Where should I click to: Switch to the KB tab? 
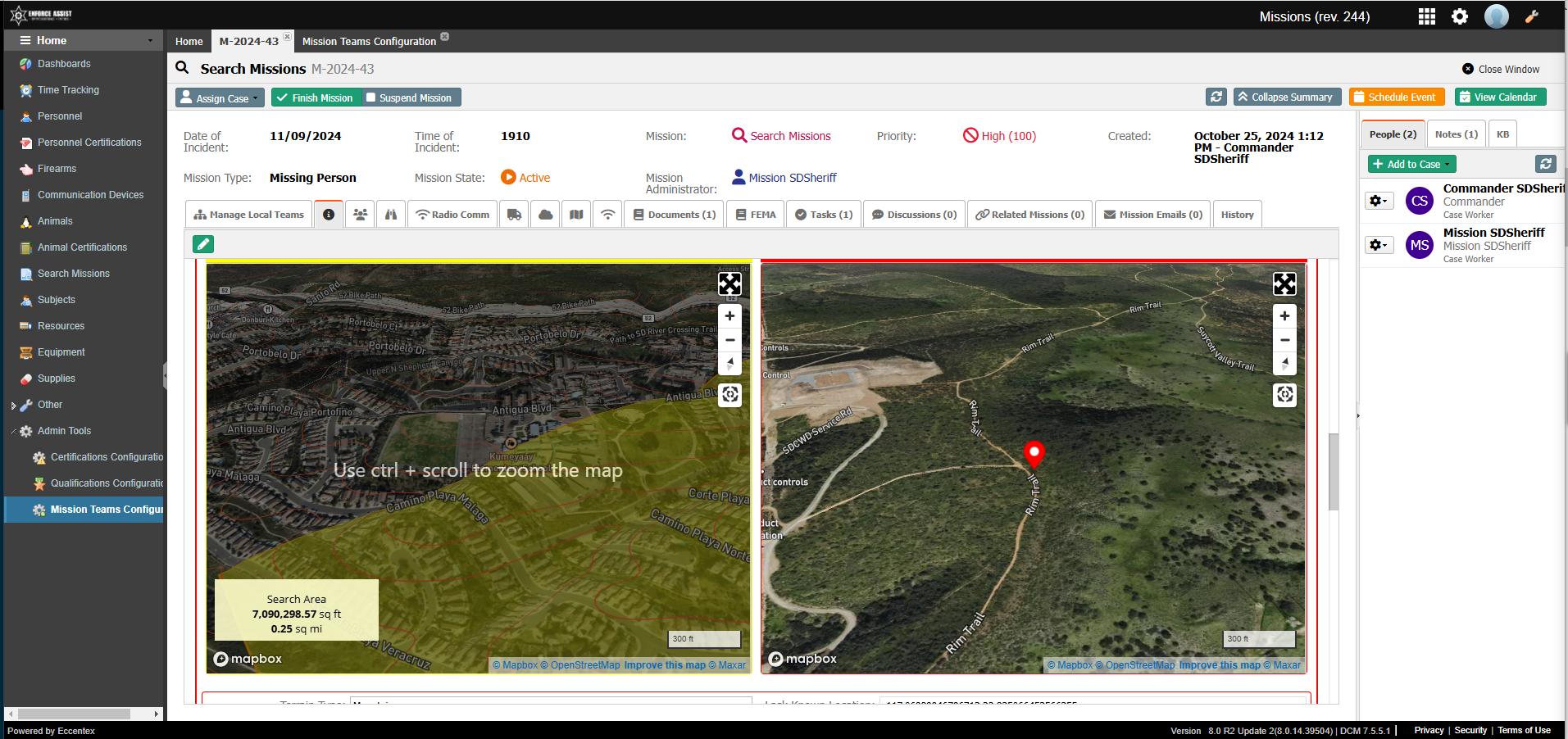tap(1502, 134)
